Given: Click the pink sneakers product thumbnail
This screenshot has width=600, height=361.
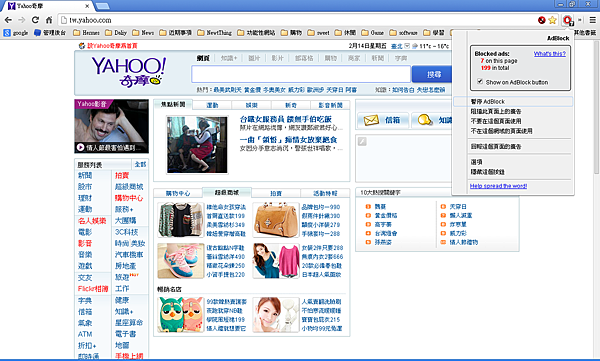Looking at the screenshot, I should [181, 261].
